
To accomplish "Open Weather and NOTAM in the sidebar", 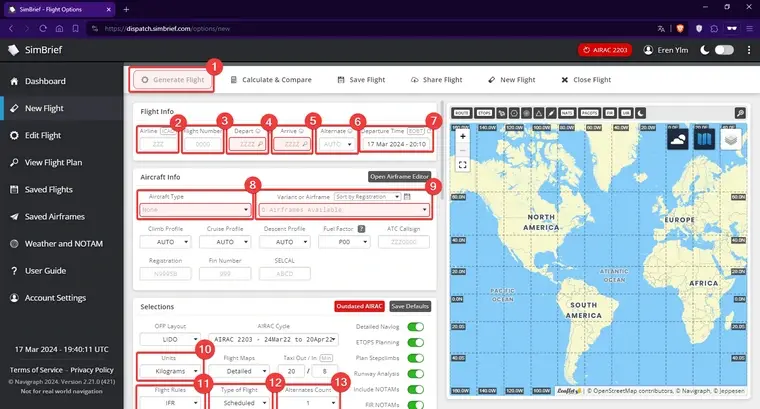I will pos(62,244).
